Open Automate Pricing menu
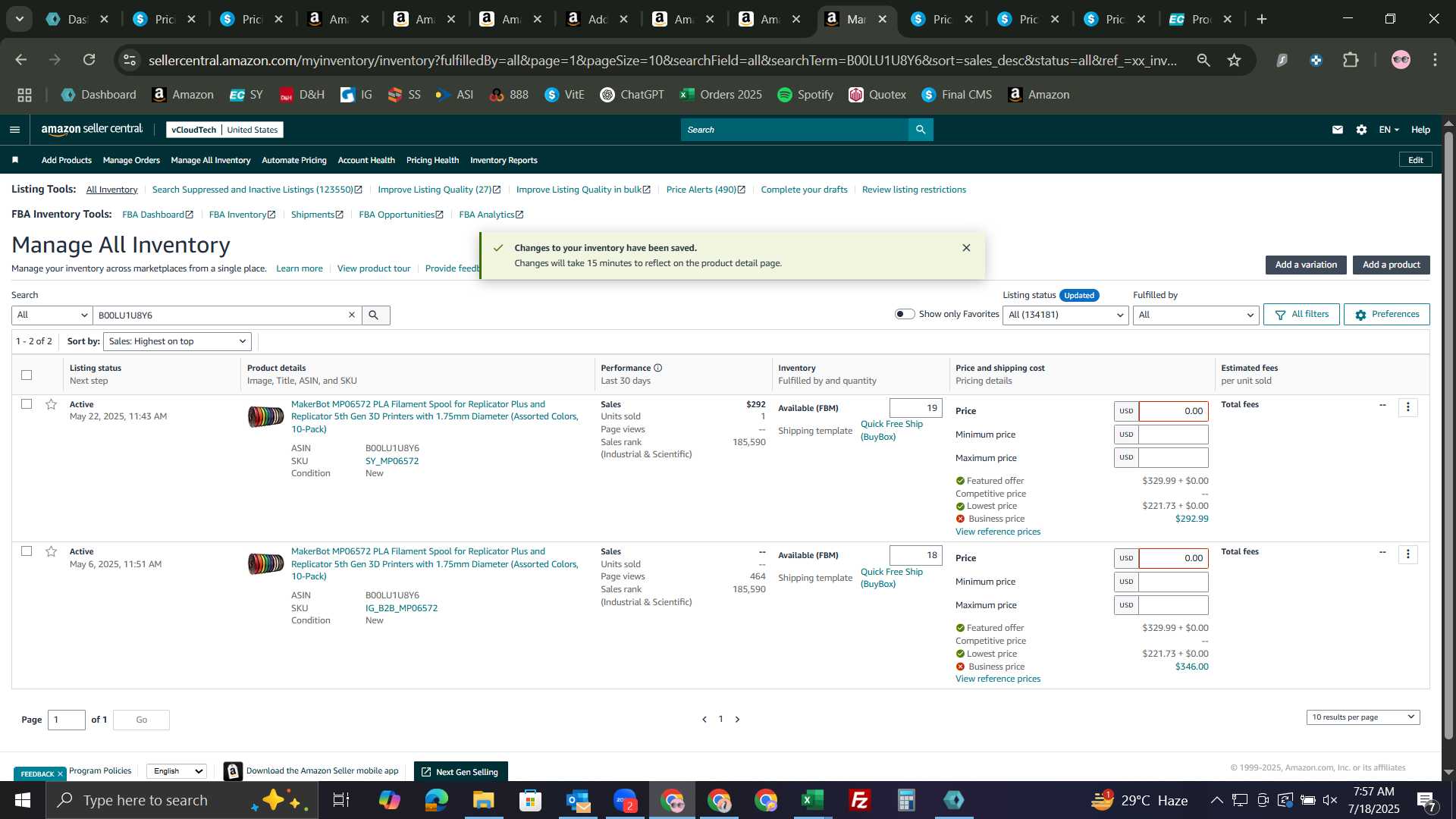The width and height of the screenshot is (1456, 819). (294, 160)
